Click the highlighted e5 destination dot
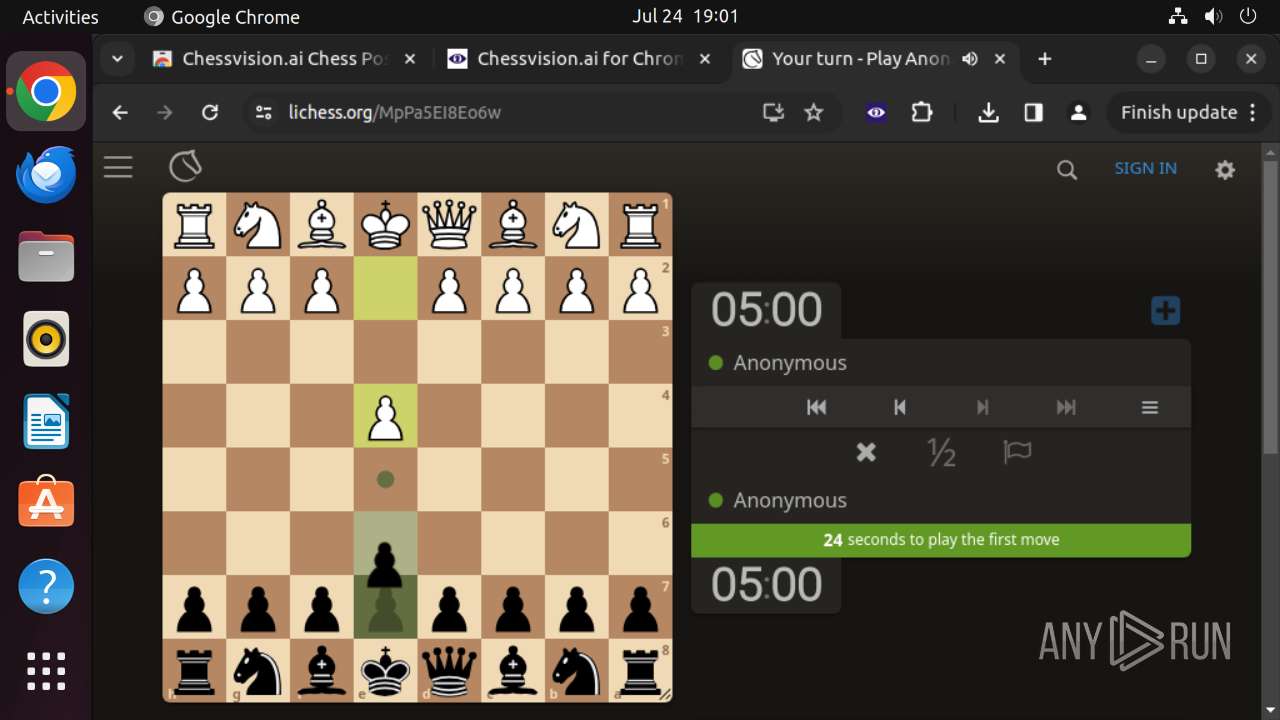The height and width of the screenshot is (720, 1280). [385, 480]
